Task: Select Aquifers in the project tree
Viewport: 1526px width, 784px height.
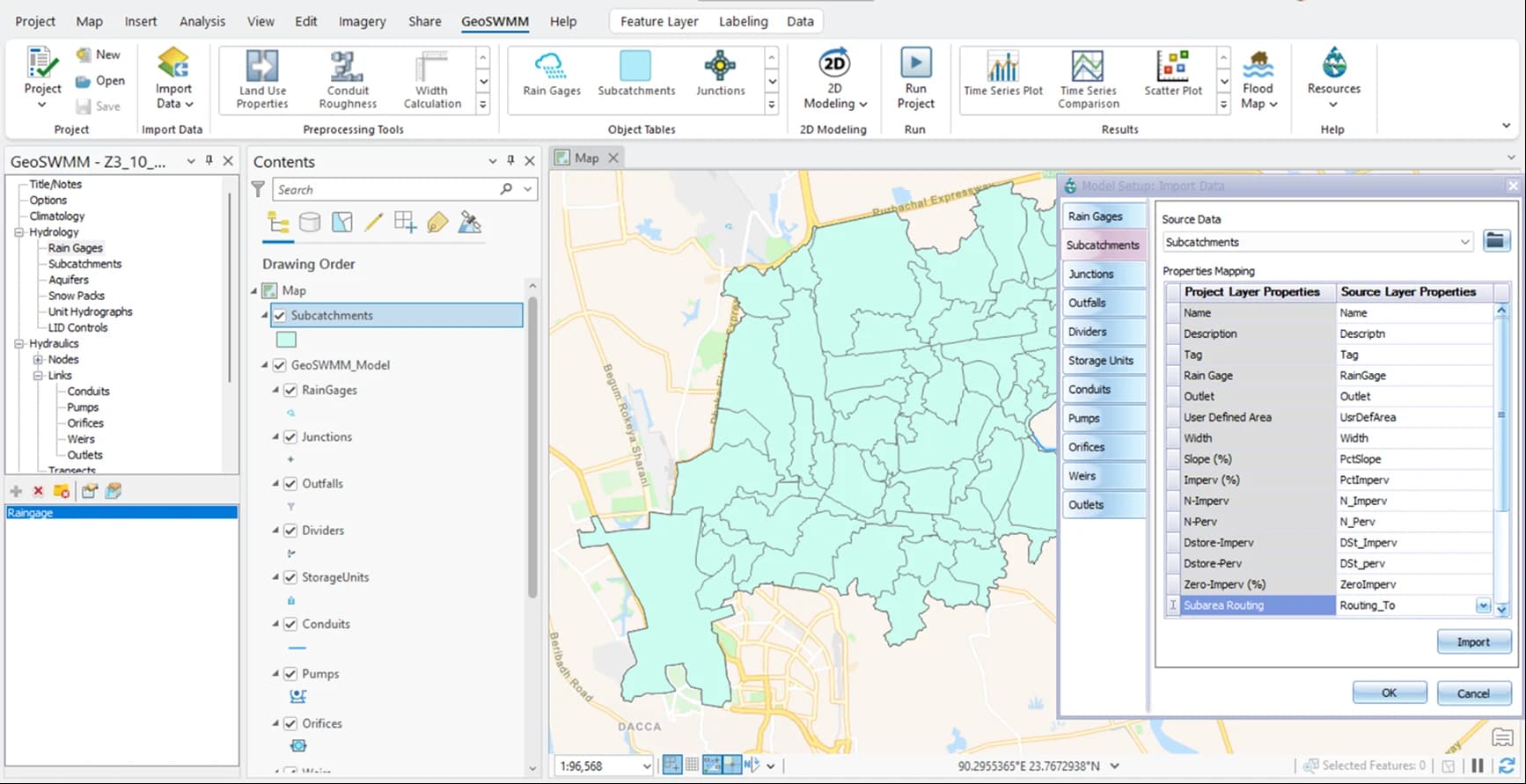Action: (69, 280)
